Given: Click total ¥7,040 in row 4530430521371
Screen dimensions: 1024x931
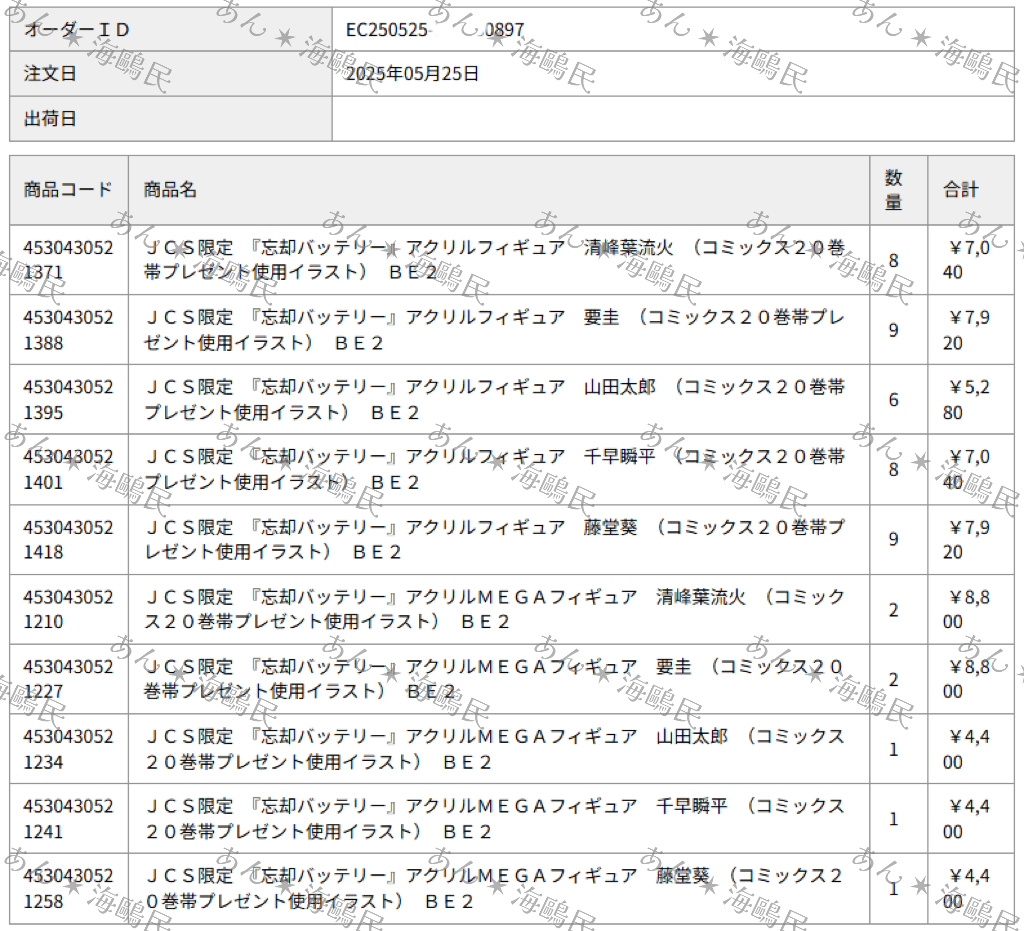Looking at the screenshot, I should [x=967, y=260].
